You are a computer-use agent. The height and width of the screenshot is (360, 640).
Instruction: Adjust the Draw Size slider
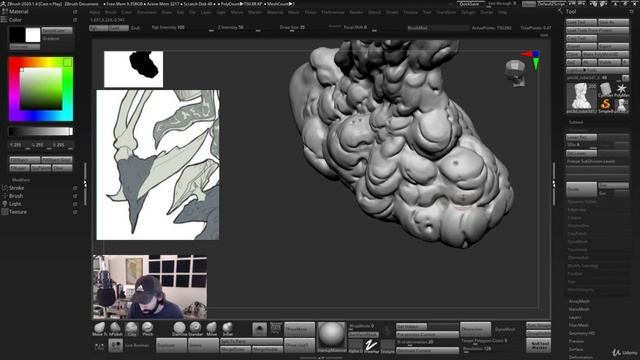click(x=302, y=28)
